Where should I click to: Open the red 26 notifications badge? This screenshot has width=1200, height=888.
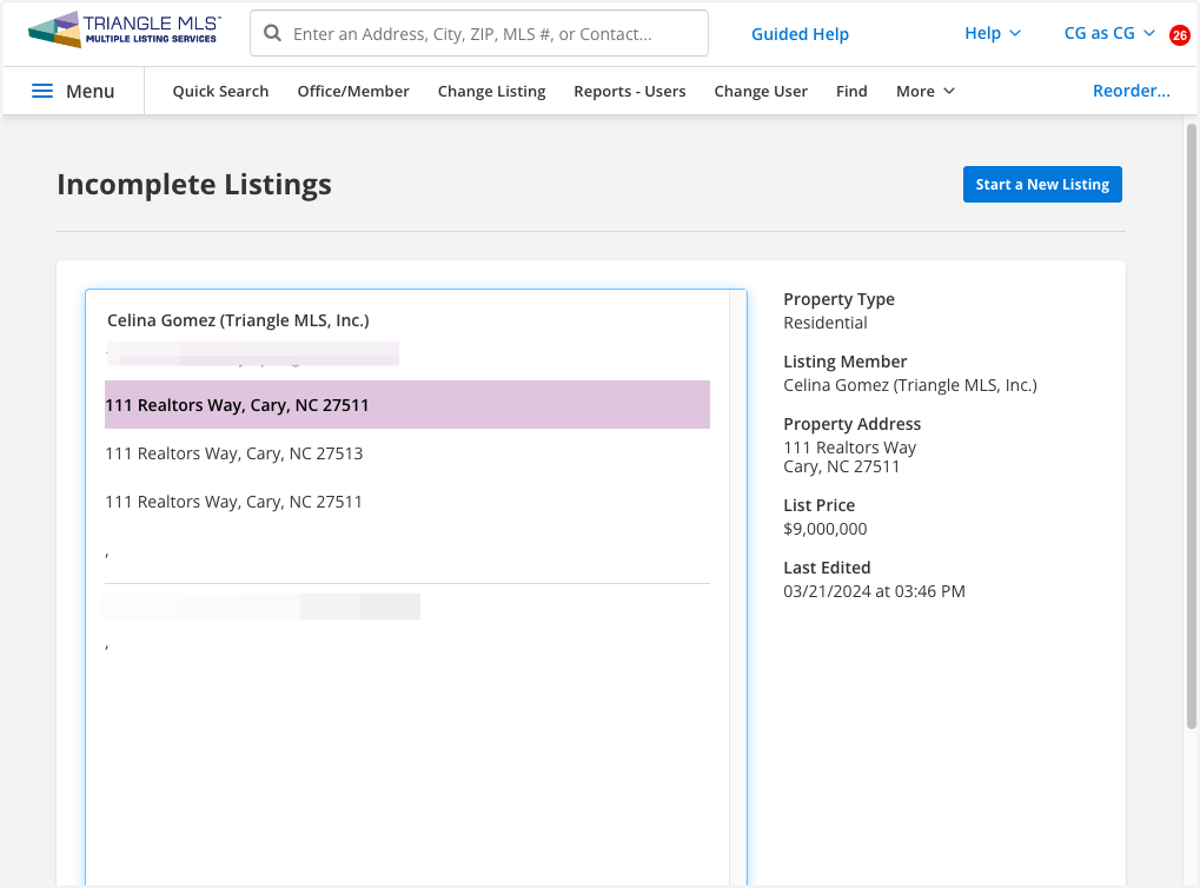[1180, 35]
